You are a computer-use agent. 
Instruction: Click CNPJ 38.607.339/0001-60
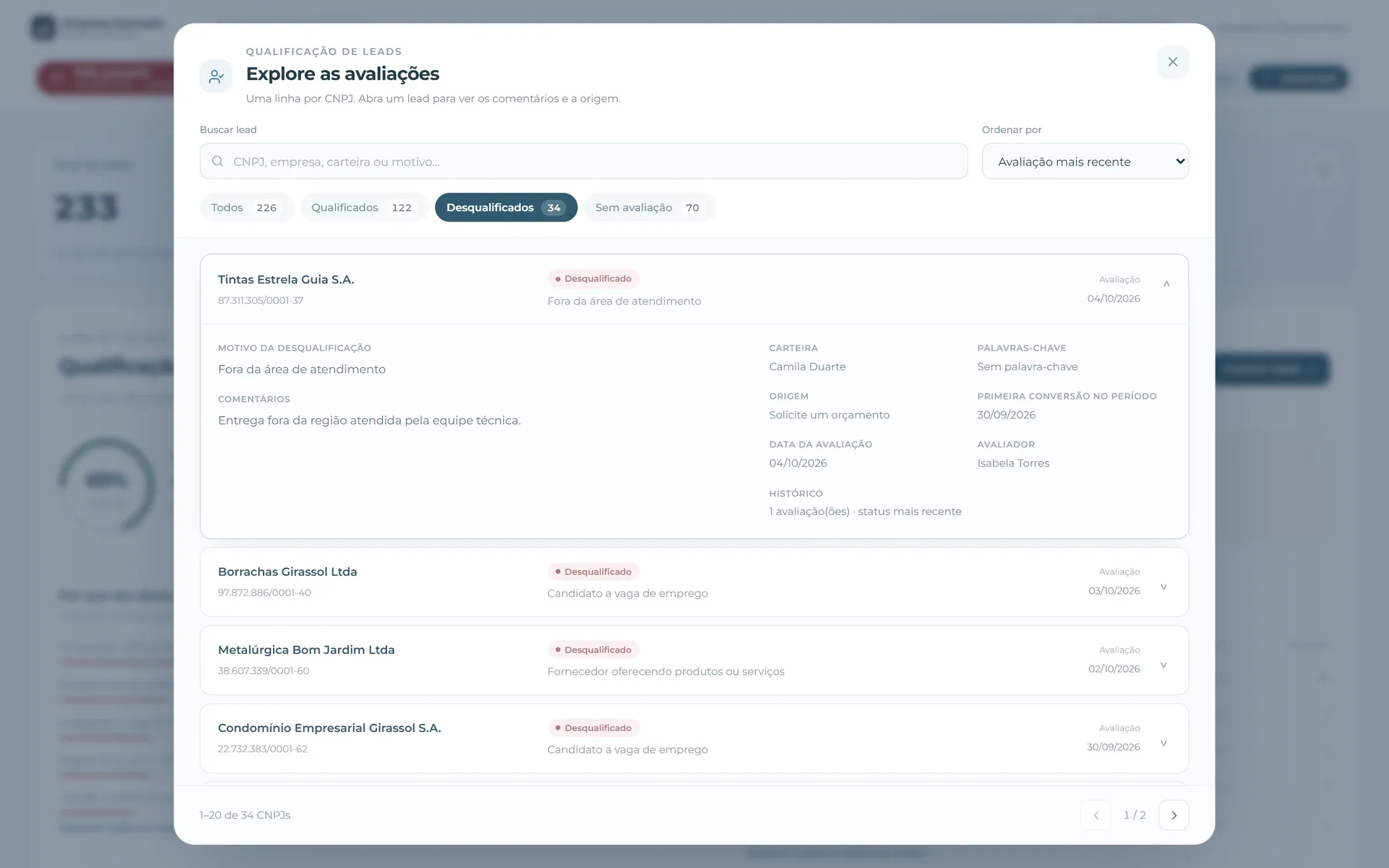point(263,671)
